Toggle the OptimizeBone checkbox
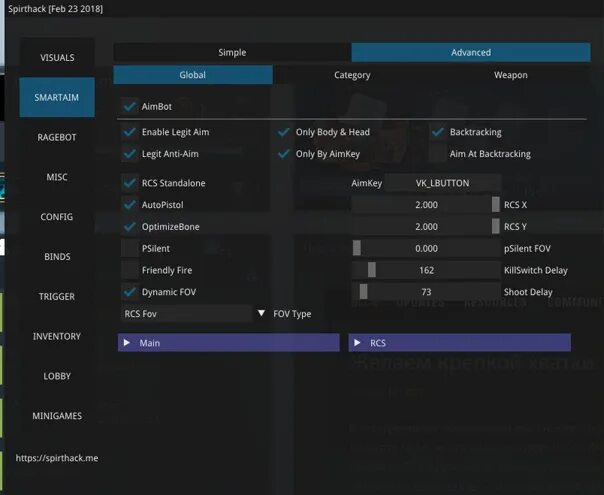The image size is (604, 495). pos(130,227)
